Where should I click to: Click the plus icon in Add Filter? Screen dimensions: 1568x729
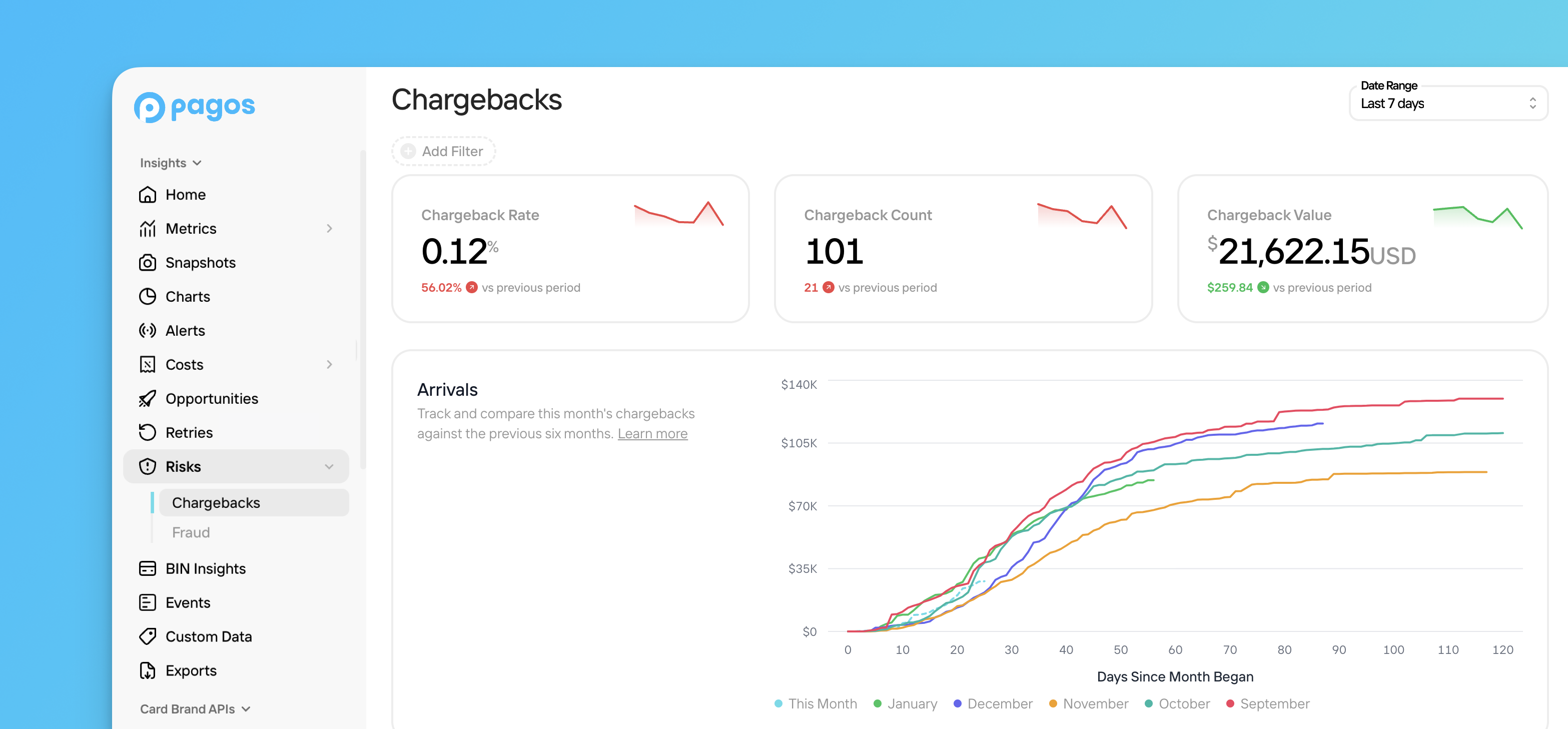click(408, 152)
